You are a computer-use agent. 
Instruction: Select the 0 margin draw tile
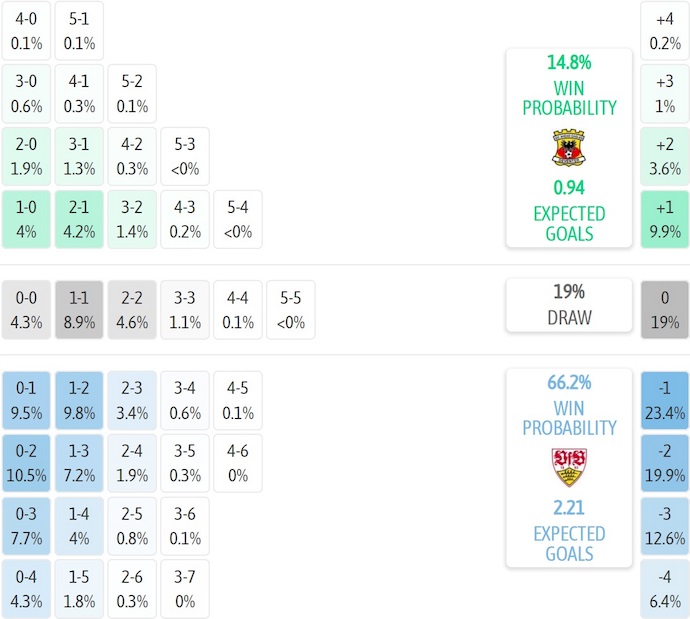point(665,309)
